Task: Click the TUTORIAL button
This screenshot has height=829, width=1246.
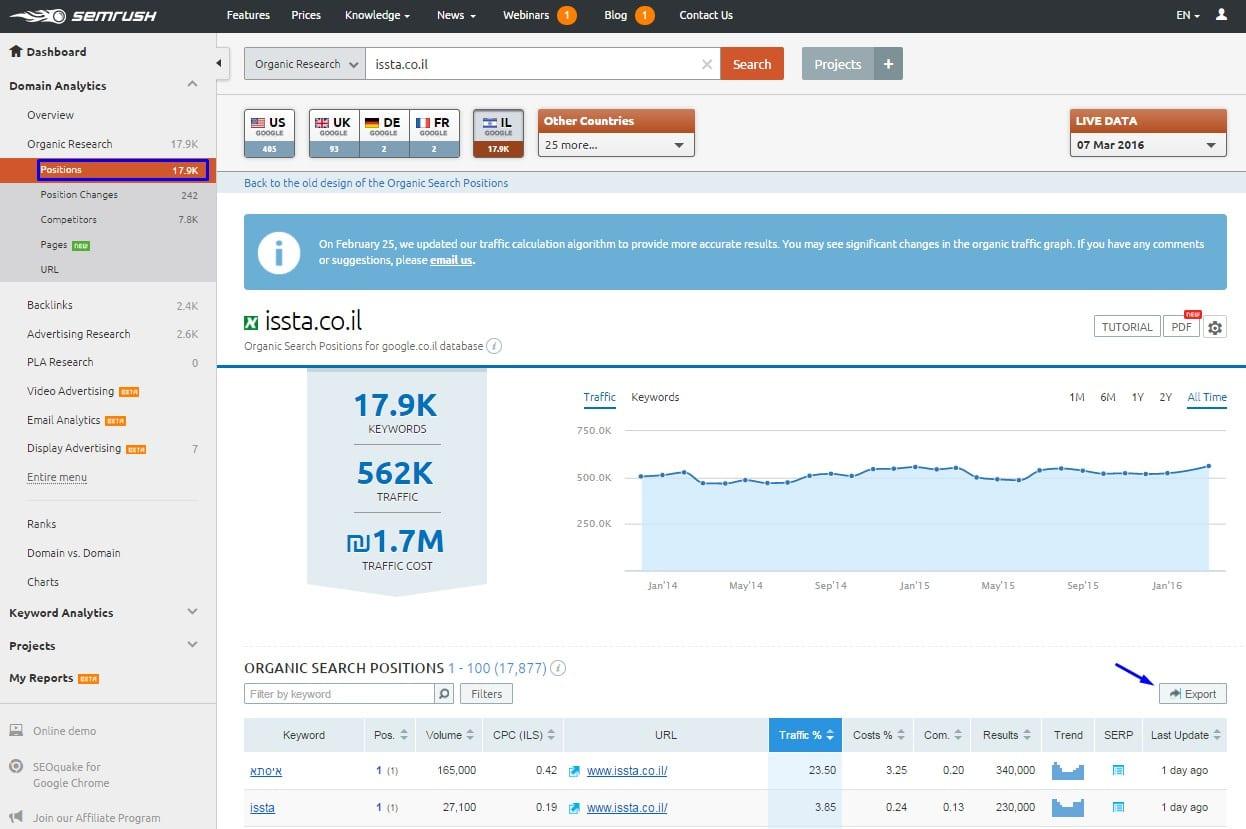Action: (x=1127, y=327)
